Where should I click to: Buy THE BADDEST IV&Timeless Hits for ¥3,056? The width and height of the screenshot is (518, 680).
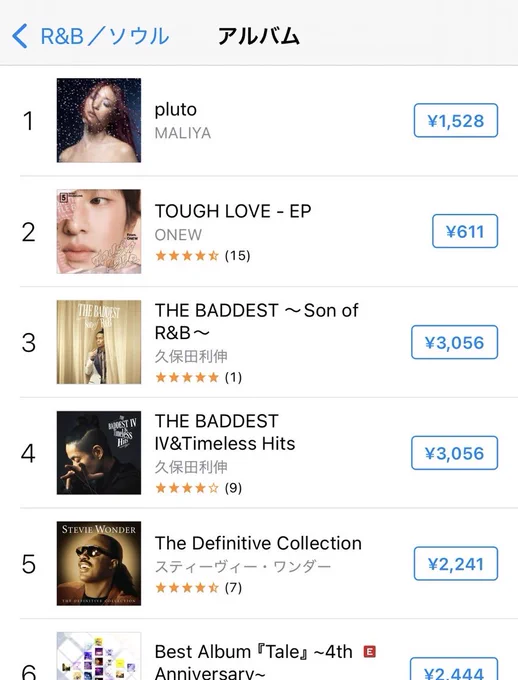click(454, 453)
